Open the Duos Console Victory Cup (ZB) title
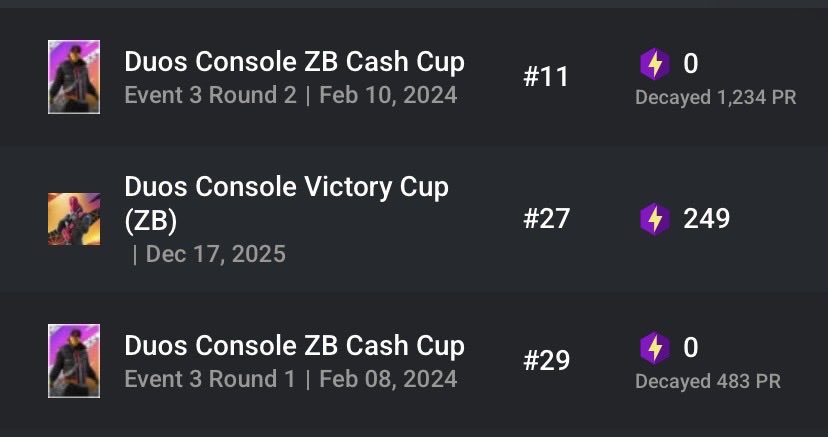The height and width of the screenshot is (437, 828). [x=287, y=204]
